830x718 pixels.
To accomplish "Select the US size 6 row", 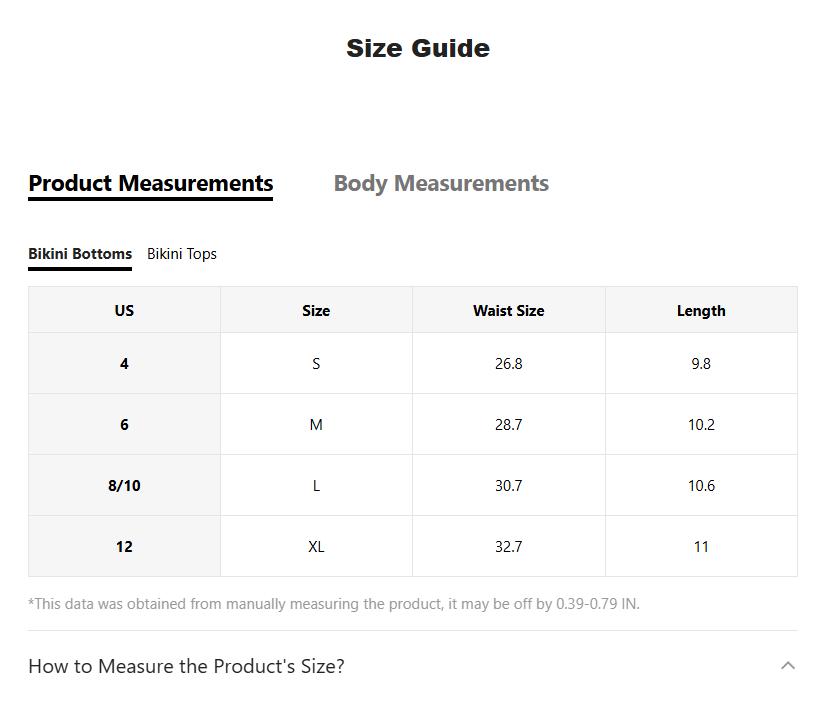I will point(124,425).
